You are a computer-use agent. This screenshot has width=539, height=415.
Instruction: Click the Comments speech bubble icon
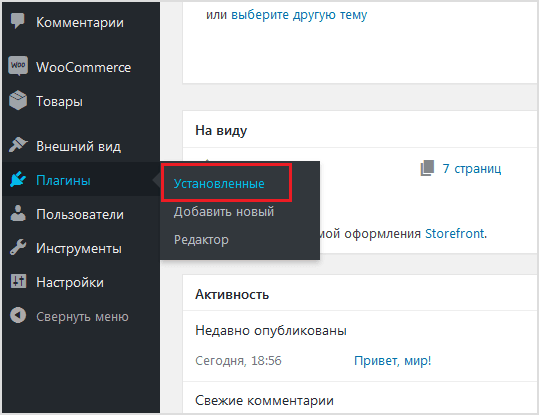coord(18,21)
